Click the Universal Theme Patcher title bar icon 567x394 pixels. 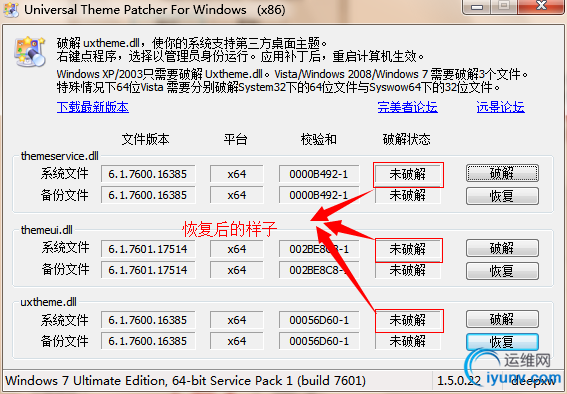pyautogui.click(x=11, y=9)
